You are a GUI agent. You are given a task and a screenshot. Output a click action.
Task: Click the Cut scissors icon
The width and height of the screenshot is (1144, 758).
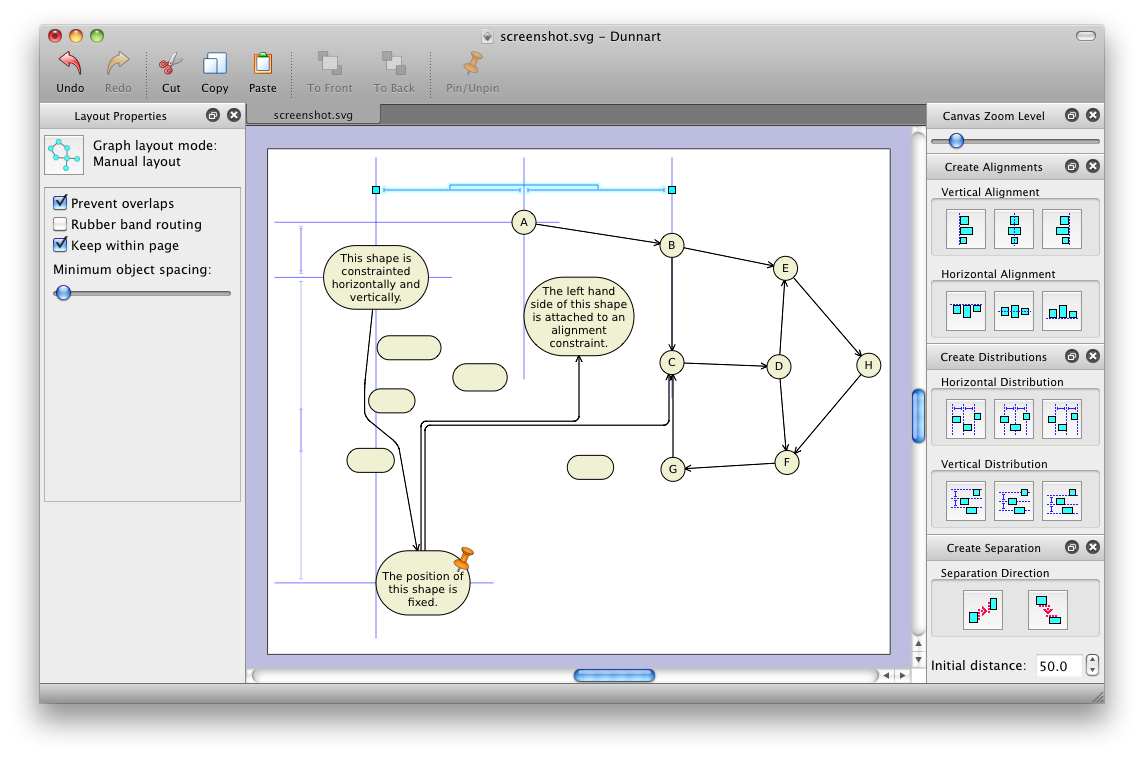[x=171, y=64]
